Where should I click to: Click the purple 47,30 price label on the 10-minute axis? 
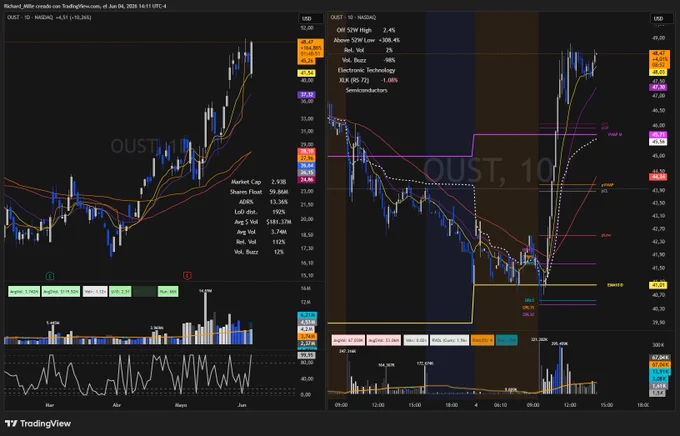click(x=658, y=87)
